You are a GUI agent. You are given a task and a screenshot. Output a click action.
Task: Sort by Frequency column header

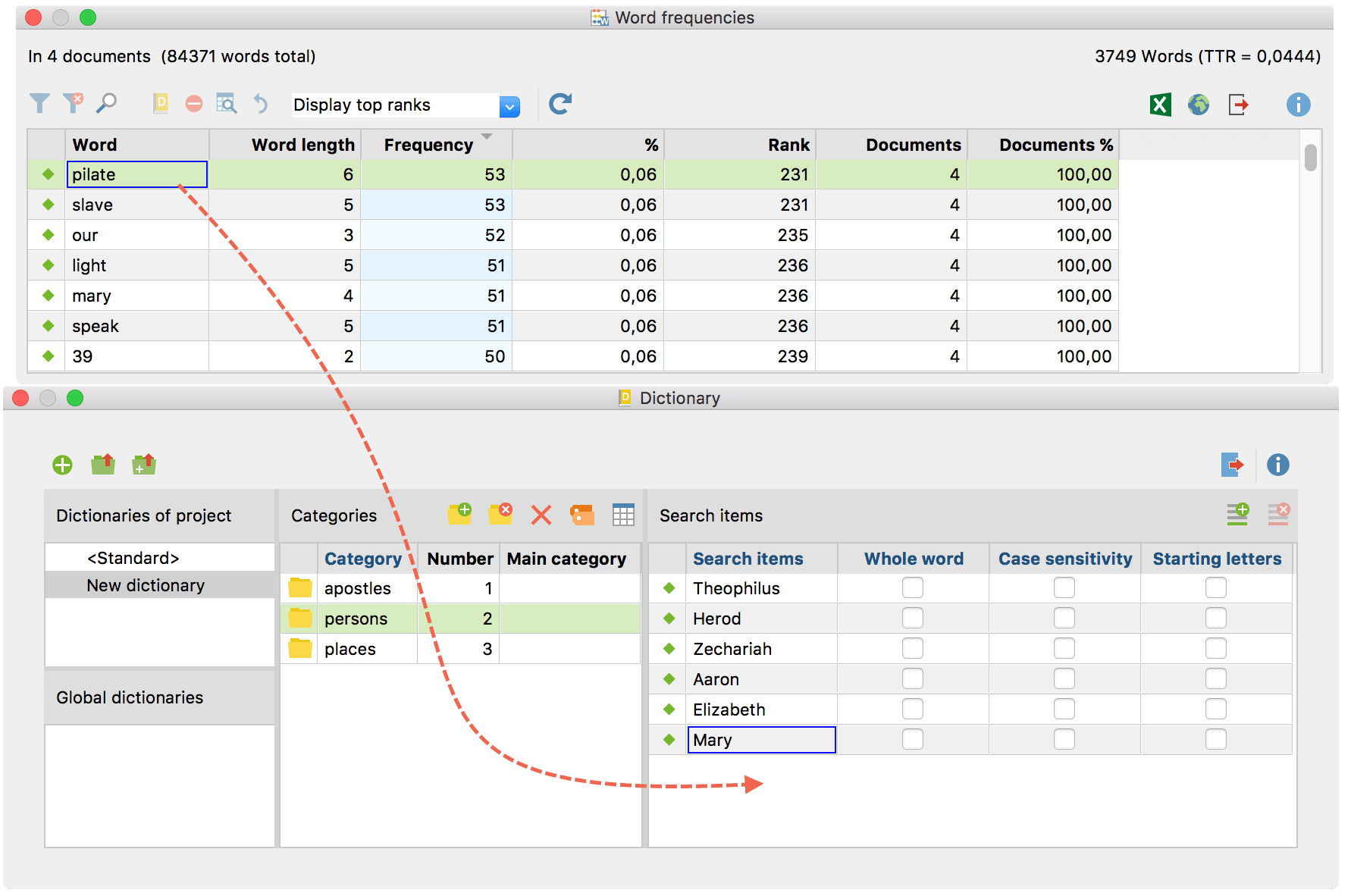point(428,145)
